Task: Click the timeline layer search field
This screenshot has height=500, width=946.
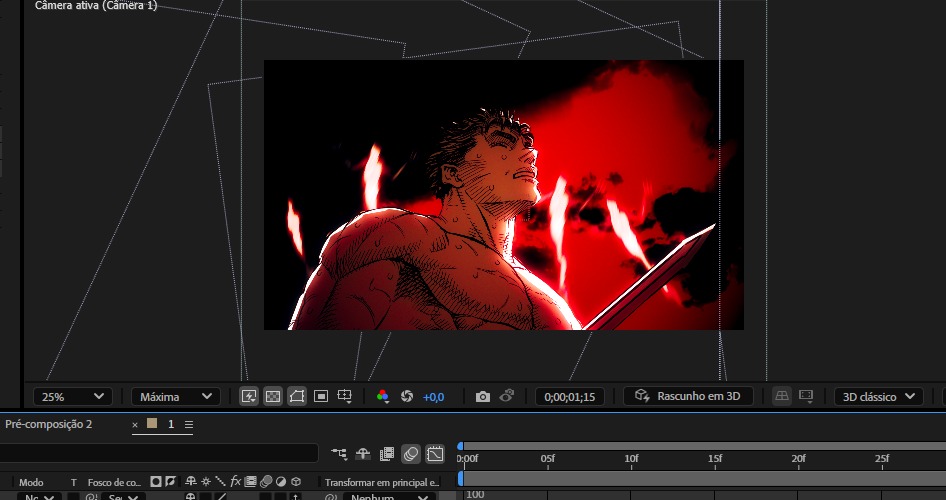Action: click(160, 453)
